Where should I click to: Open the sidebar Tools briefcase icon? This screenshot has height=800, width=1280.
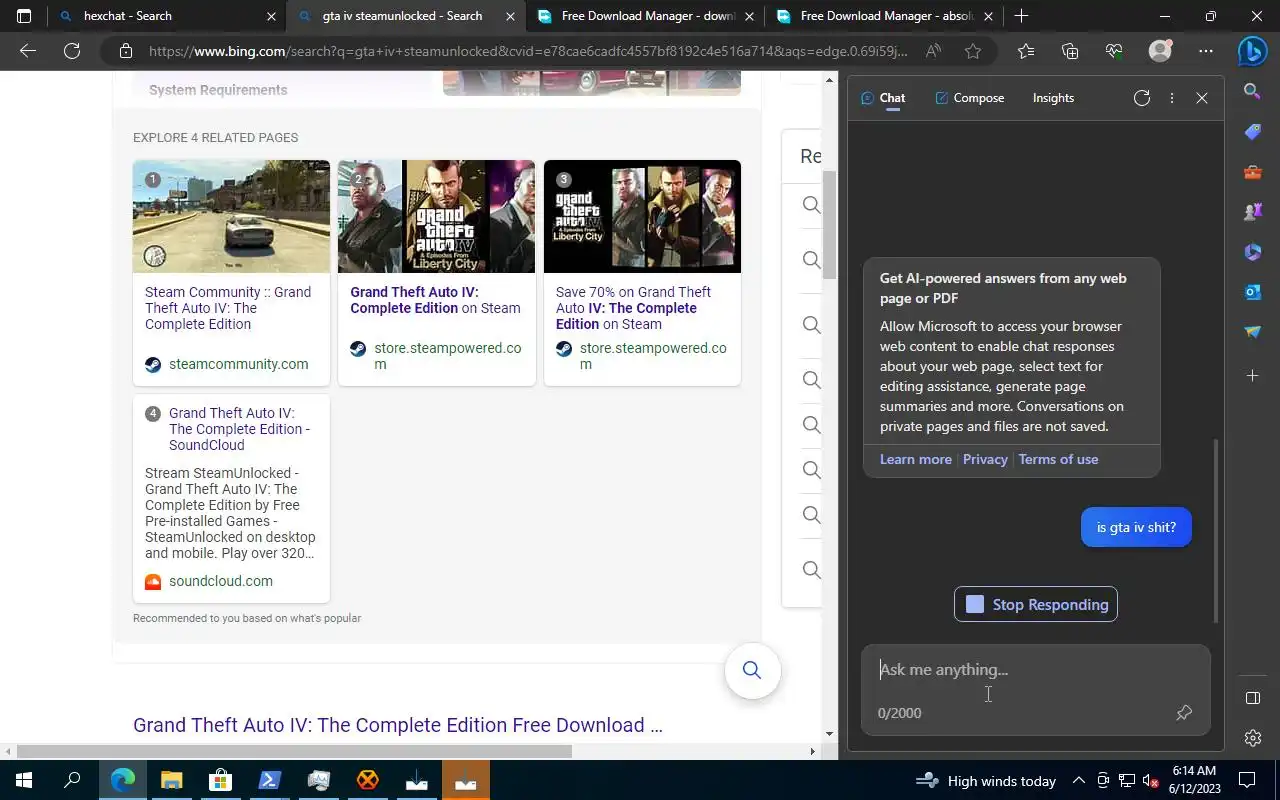click(x=1252, y=172)
